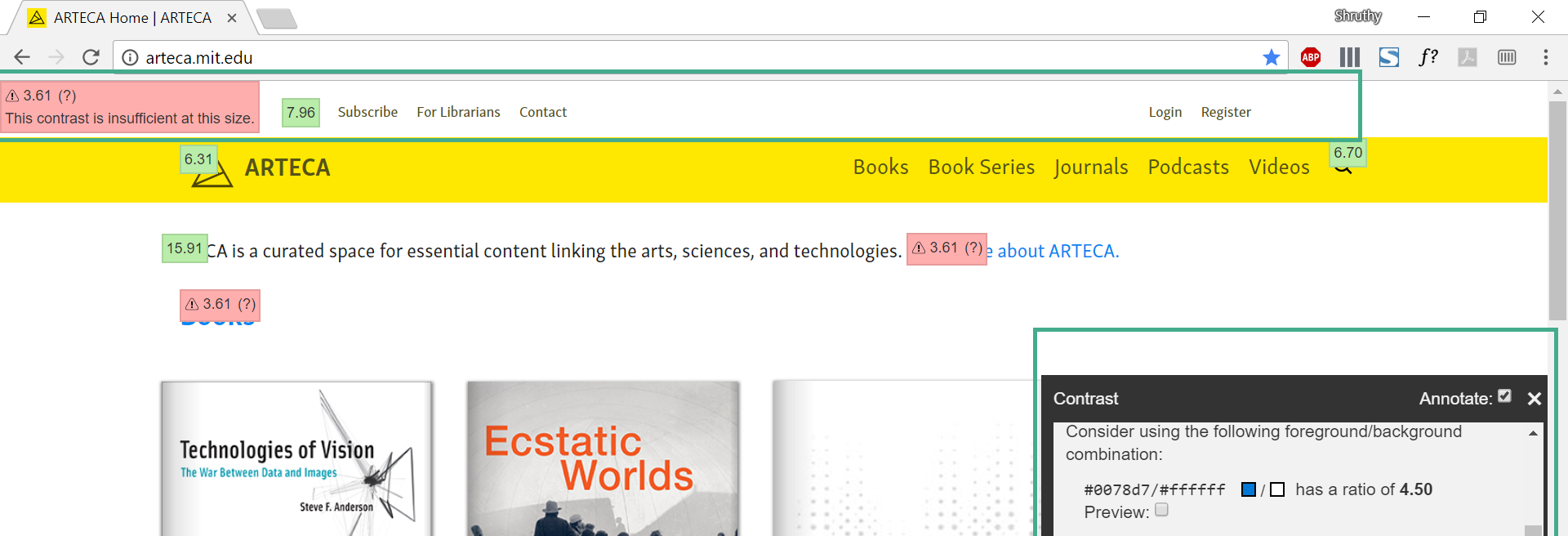Open the Ecstatic Worlds book cover
1568x536 pixels.
pos(604,459)
